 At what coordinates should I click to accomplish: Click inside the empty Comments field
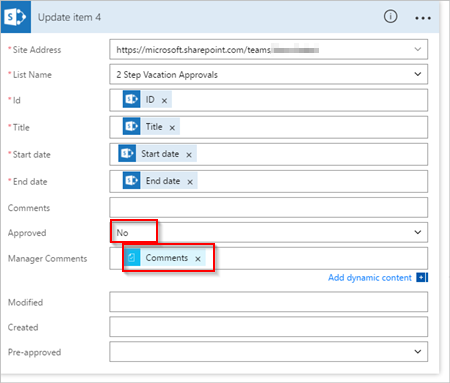(268, 207)
